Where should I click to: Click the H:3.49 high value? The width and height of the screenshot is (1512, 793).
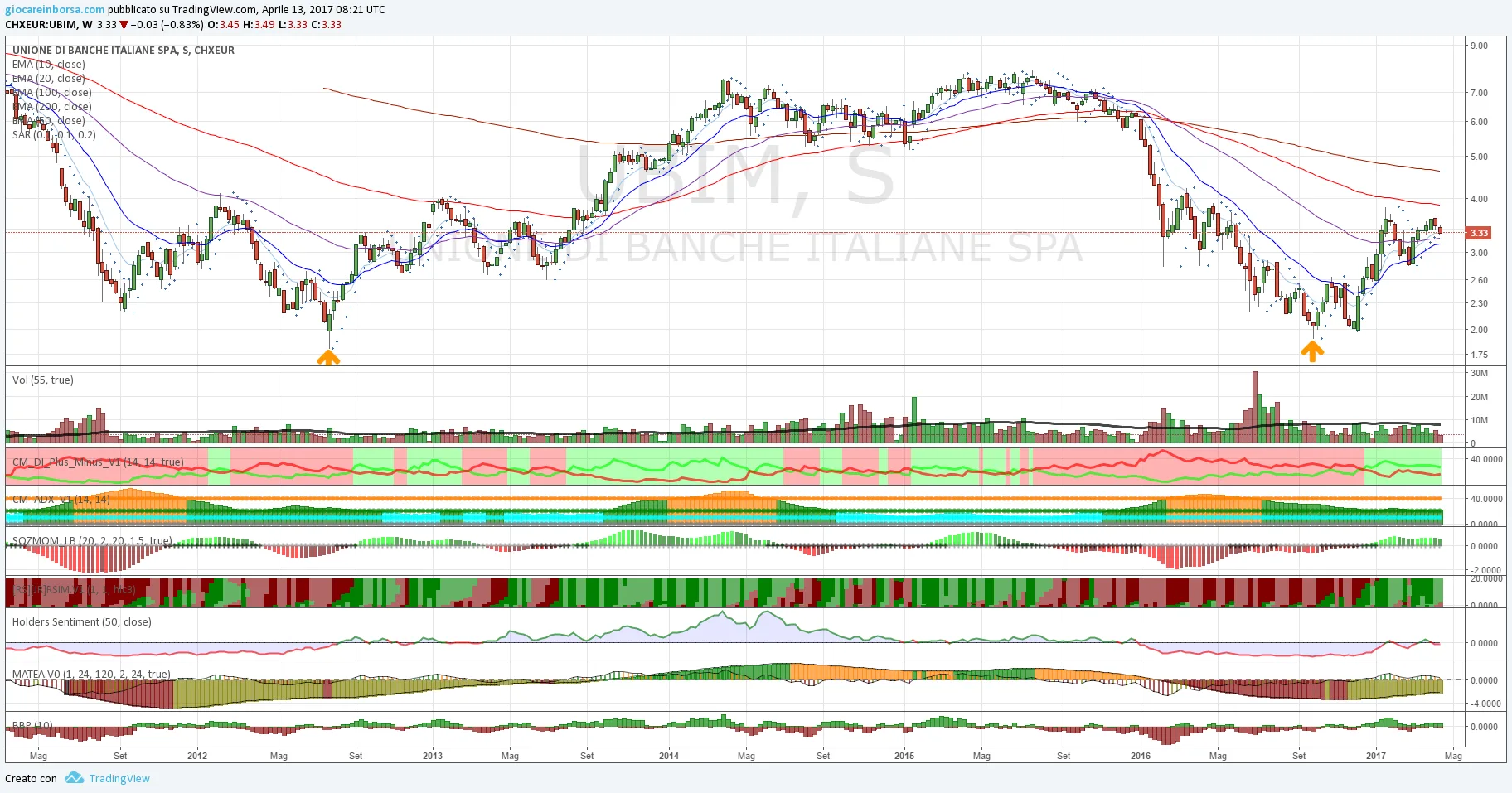[x=259, y=24]
